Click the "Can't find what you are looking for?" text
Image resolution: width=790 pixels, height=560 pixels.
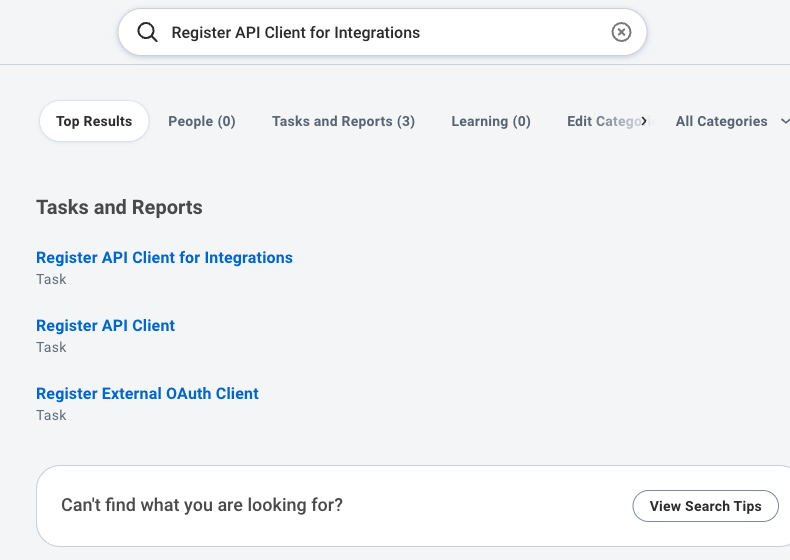202,505
